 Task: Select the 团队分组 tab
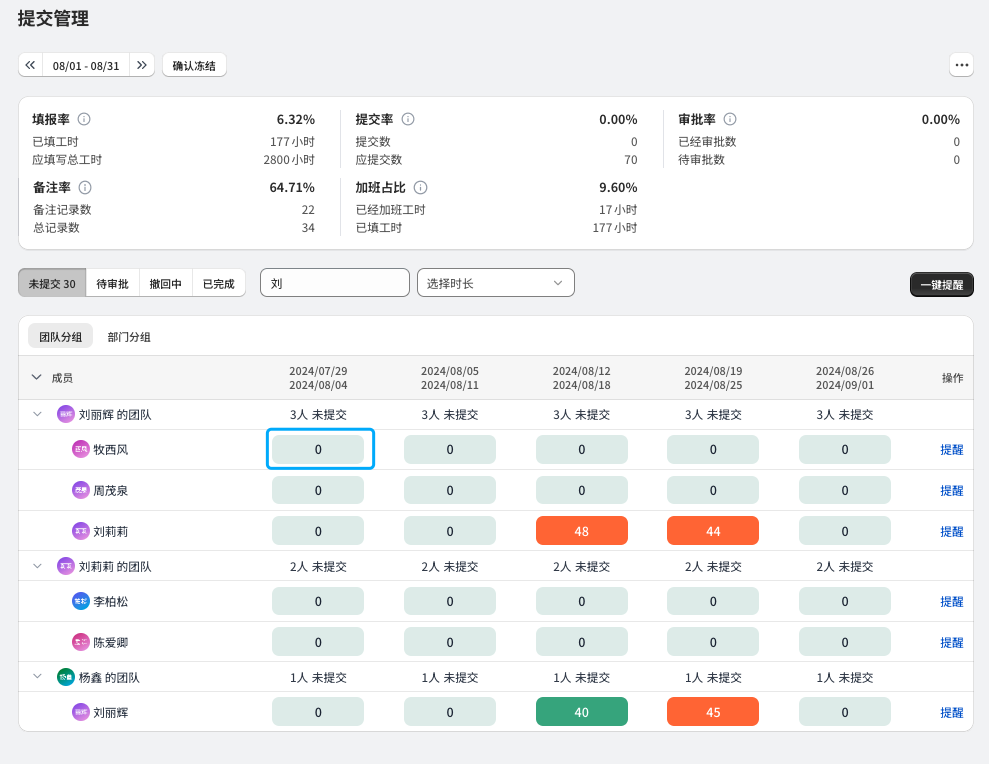click(61, 336)
